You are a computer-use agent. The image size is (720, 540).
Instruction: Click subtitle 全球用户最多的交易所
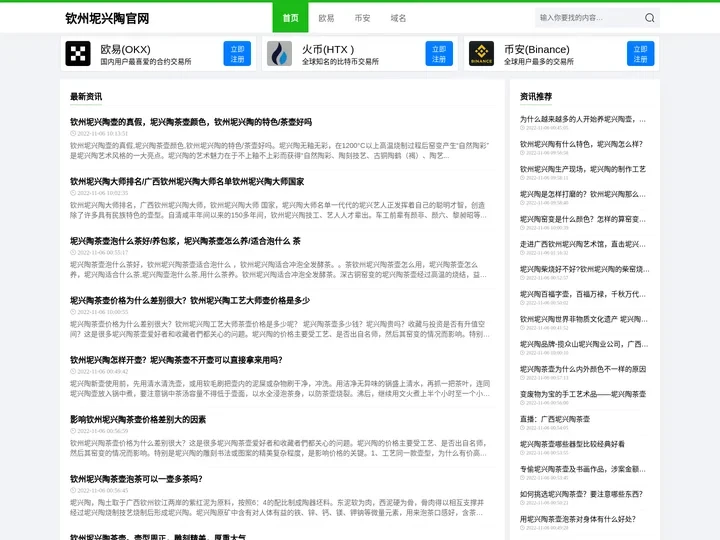coord(539,62)
